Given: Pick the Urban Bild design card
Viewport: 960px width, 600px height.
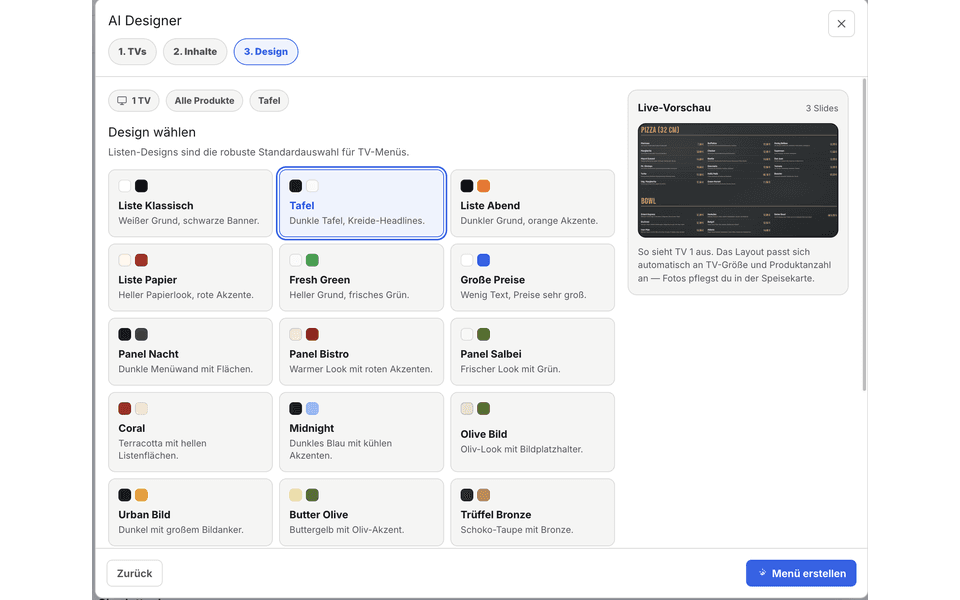Looking at the screenshot, I should click(190, 512).
